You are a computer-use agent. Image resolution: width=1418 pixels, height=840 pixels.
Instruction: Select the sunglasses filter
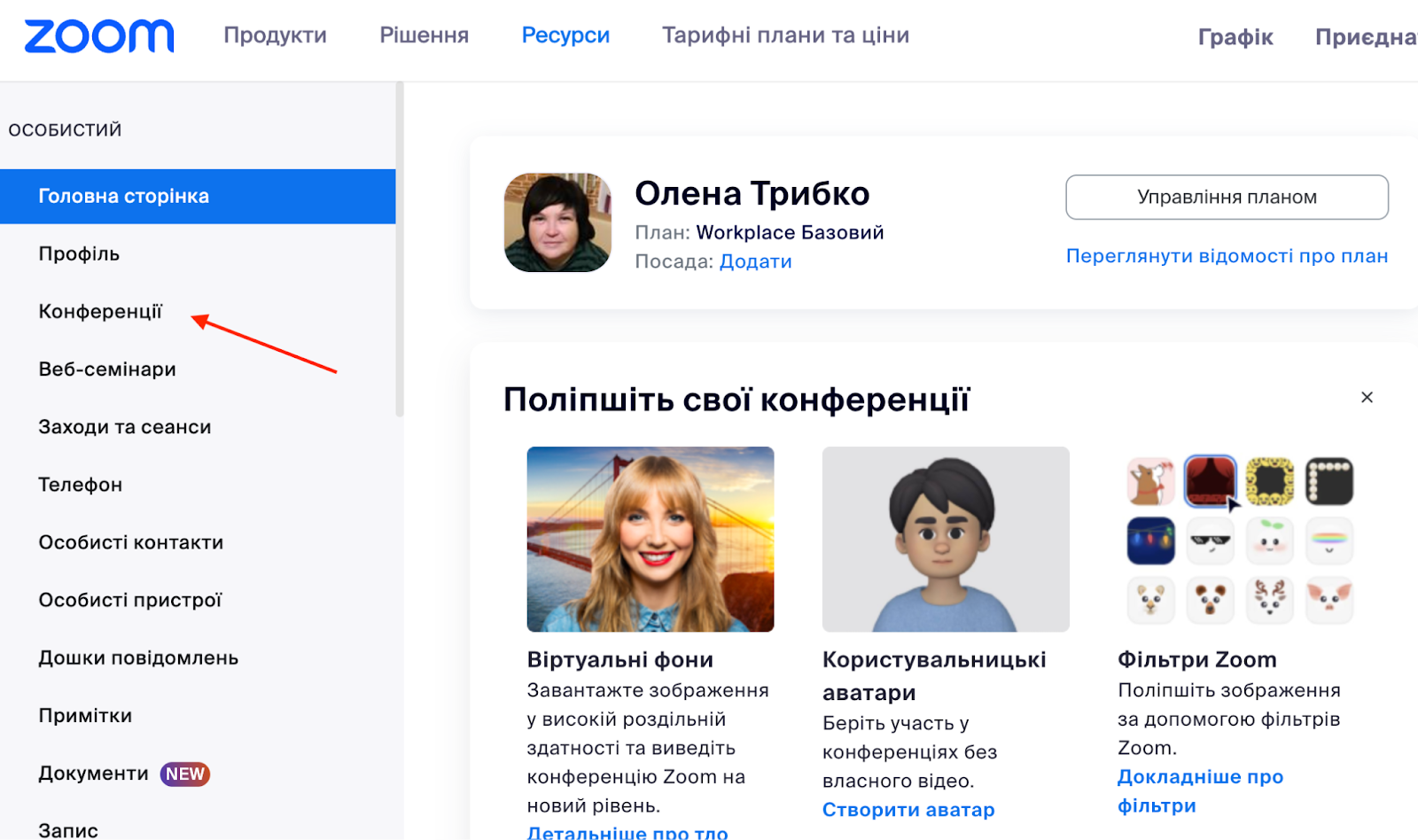(x=1210, y=541)
